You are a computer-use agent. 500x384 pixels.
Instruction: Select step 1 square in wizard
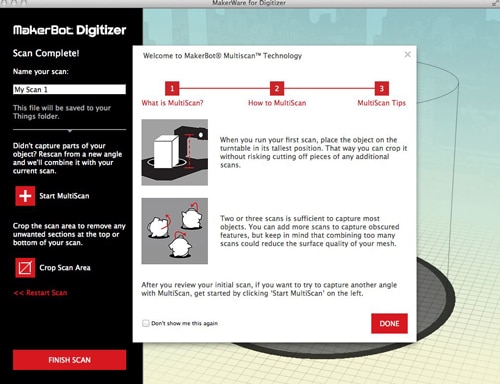(x=172, y=89)
